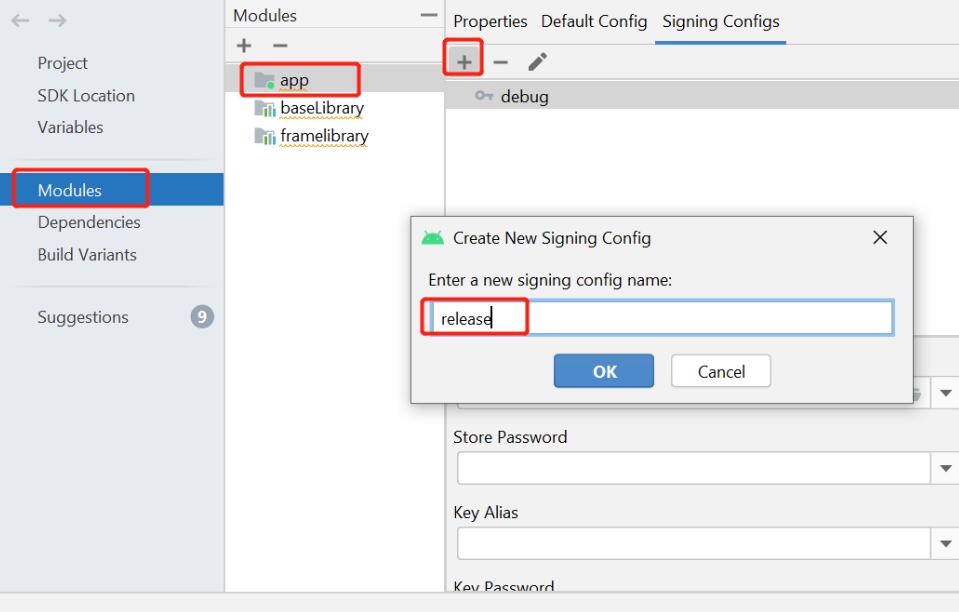959x612 pixels.
Task: Select the framelibrary module
Action: [324, 136]
